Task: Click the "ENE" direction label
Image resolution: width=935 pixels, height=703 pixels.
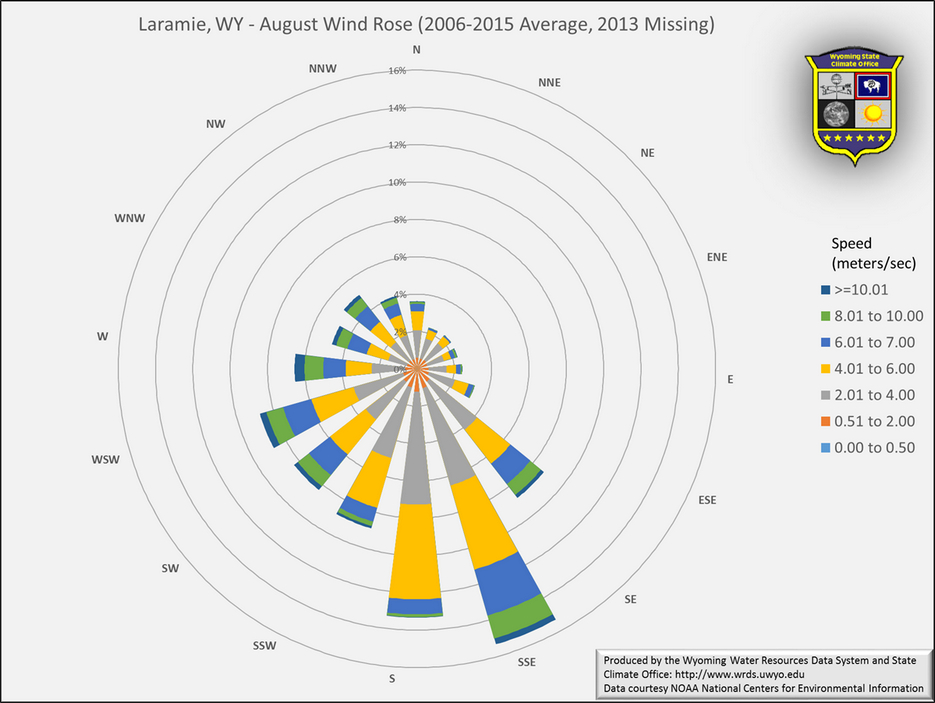Action: tap(717, 257)
